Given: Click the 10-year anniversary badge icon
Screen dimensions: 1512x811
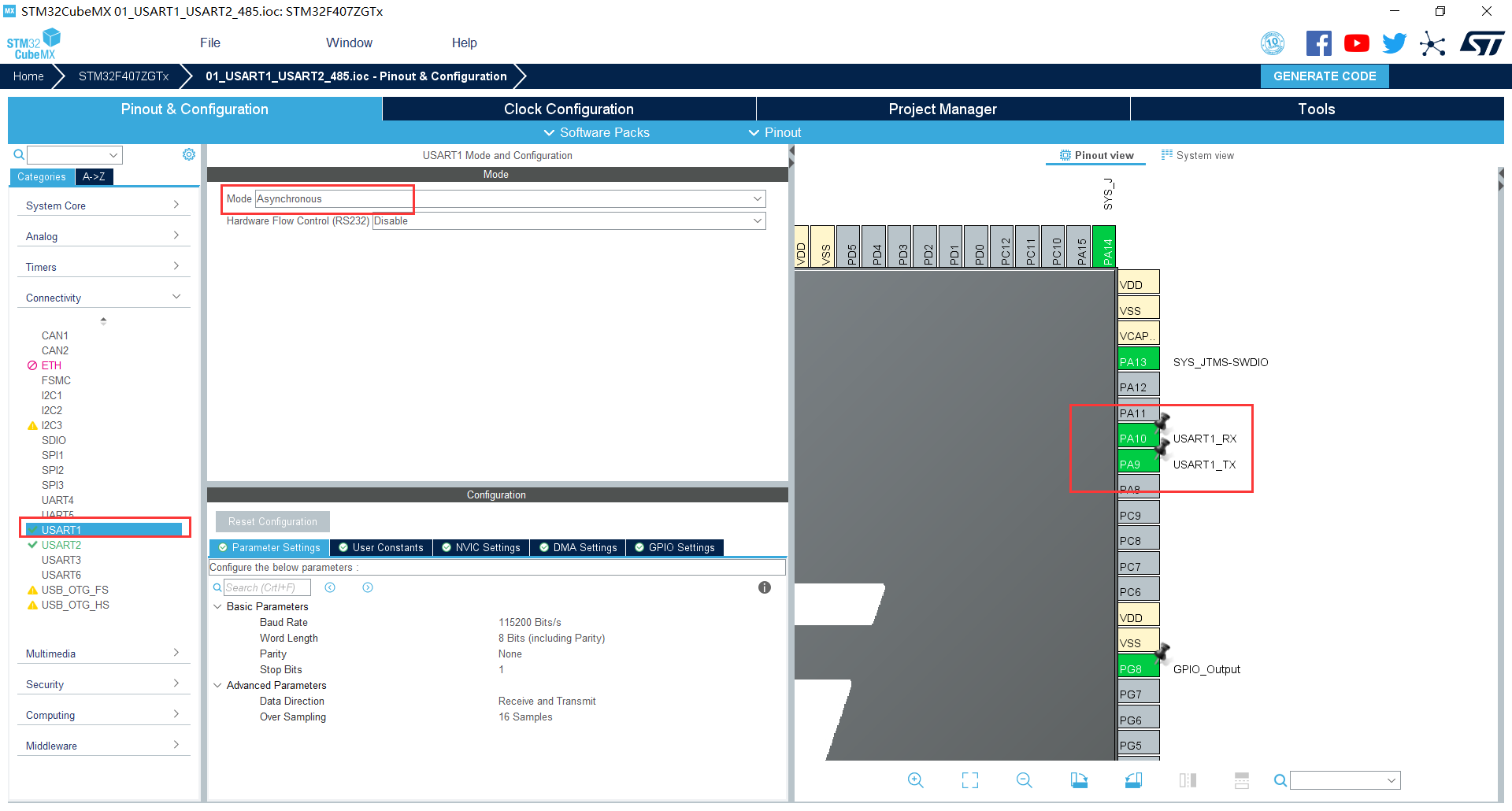Looking at the screenshot, I should pyautogui.click(x=1273, y=43).
